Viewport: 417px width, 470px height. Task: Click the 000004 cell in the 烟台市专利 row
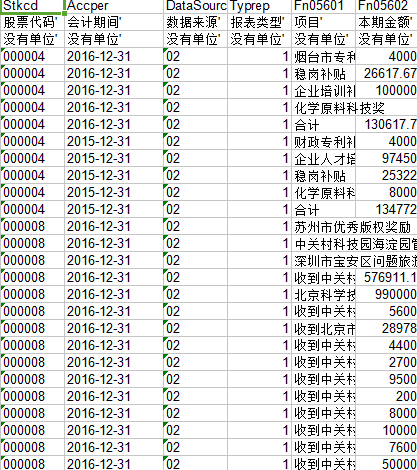point(32,56)
